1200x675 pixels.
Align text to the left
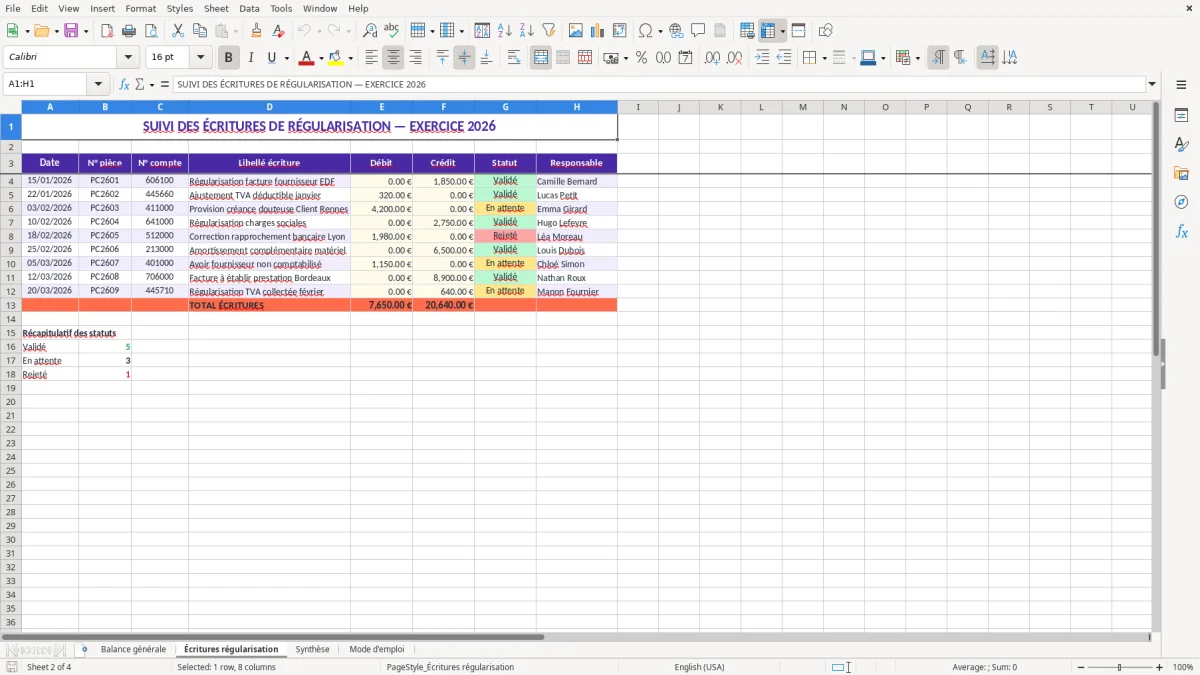[x=371, y=58]
